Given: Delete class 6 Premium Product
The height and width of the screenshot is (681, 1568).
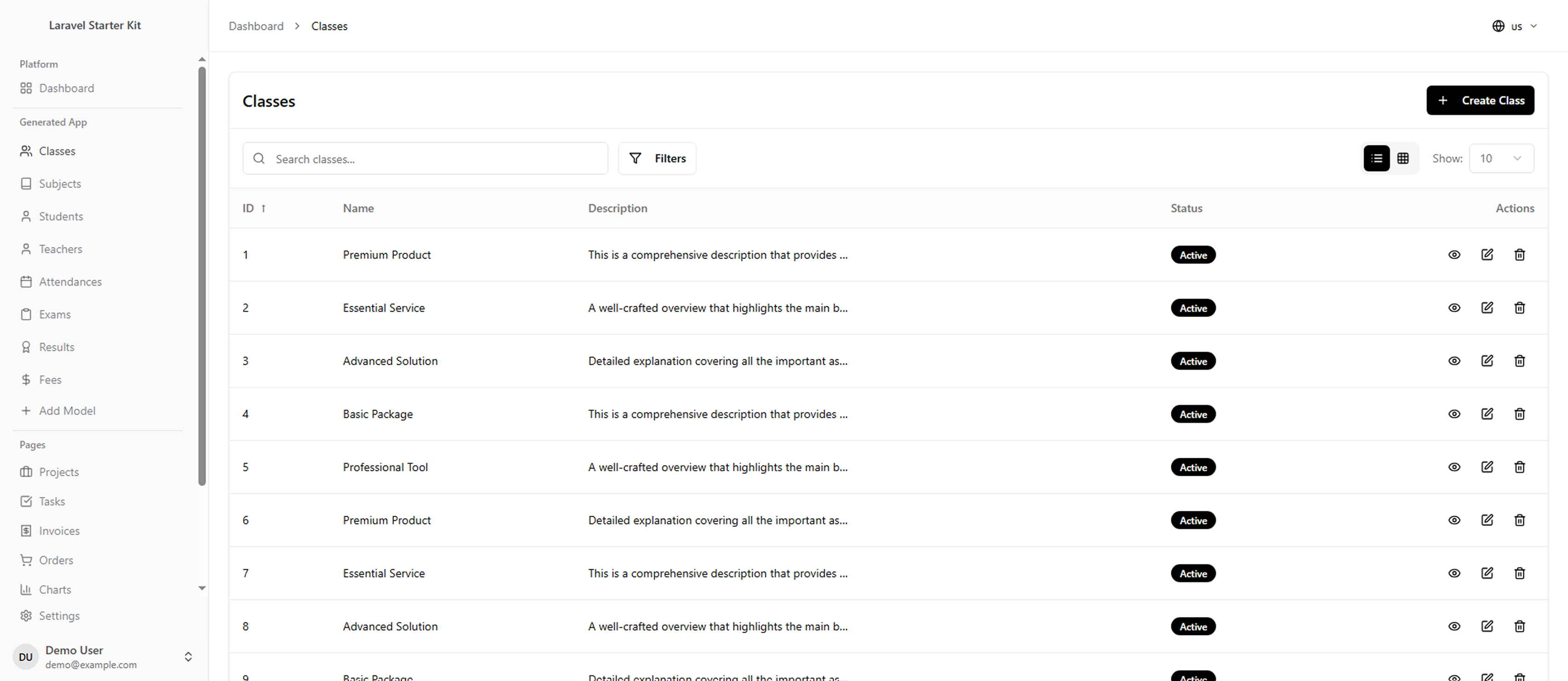Looking at the screenshot, I should (1520, 520).
